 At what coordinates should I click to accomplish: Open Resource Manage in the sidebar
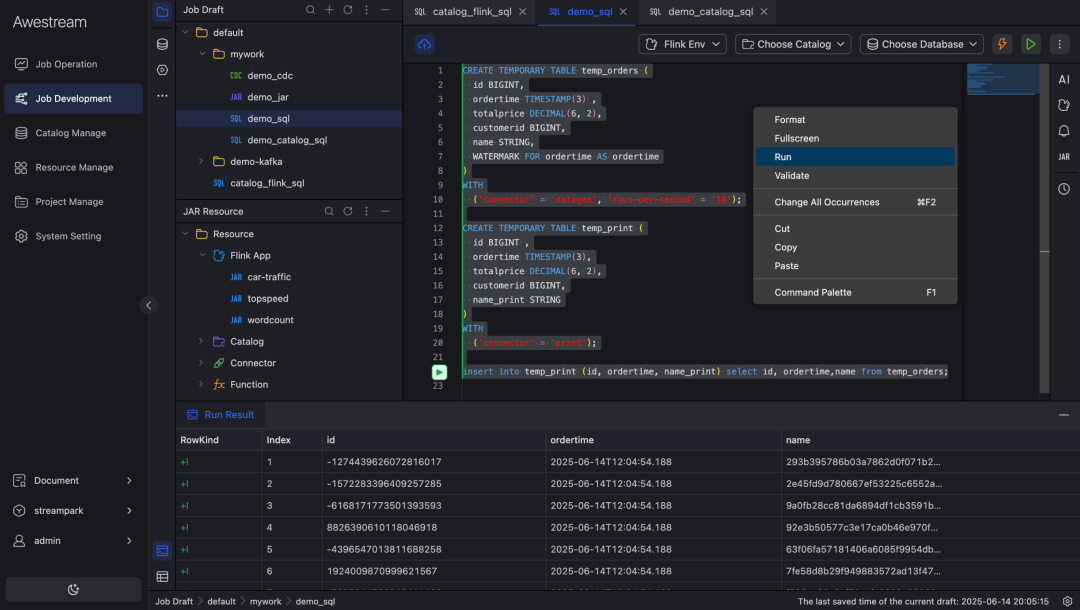tap(74, 167)
